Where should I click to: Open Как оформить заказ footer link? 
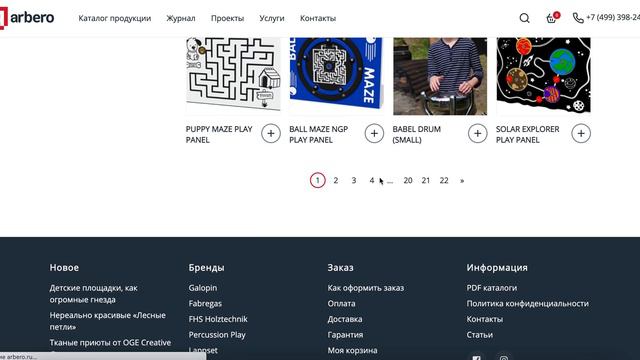[x=366, y=288]
